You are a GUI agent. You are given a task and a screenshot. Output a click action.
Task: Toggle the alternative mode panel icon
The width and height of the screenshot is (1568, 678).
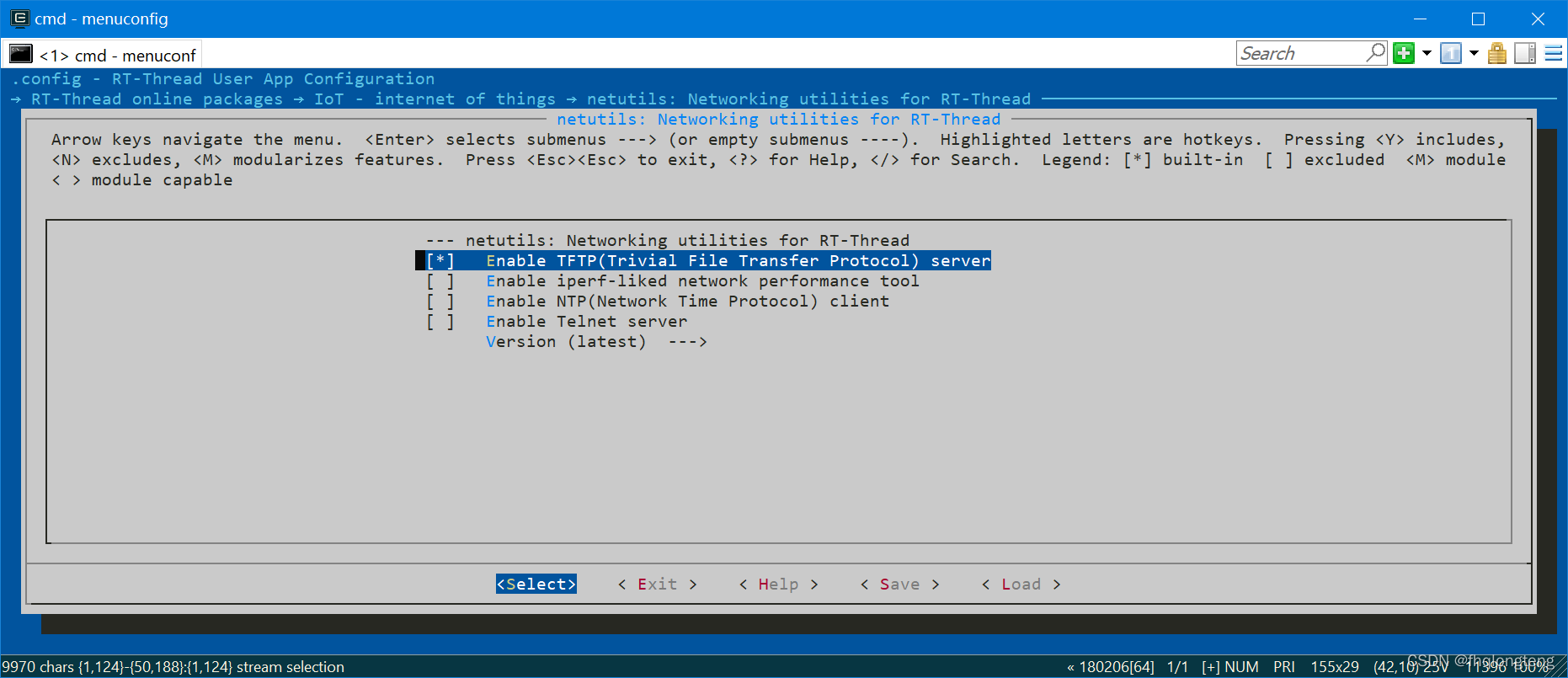pyautogui.click(x=1525, y=53)
